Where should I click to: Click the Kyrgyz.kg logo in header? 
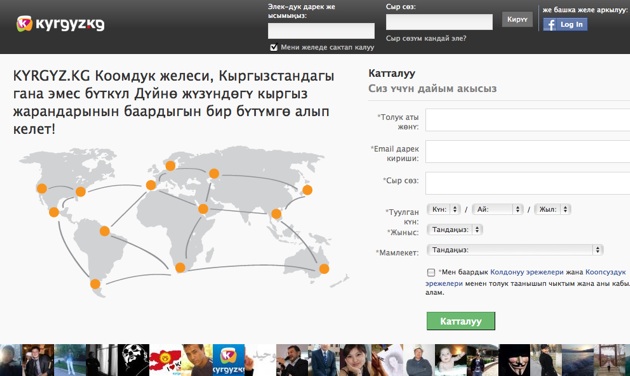tap(60, 24)
